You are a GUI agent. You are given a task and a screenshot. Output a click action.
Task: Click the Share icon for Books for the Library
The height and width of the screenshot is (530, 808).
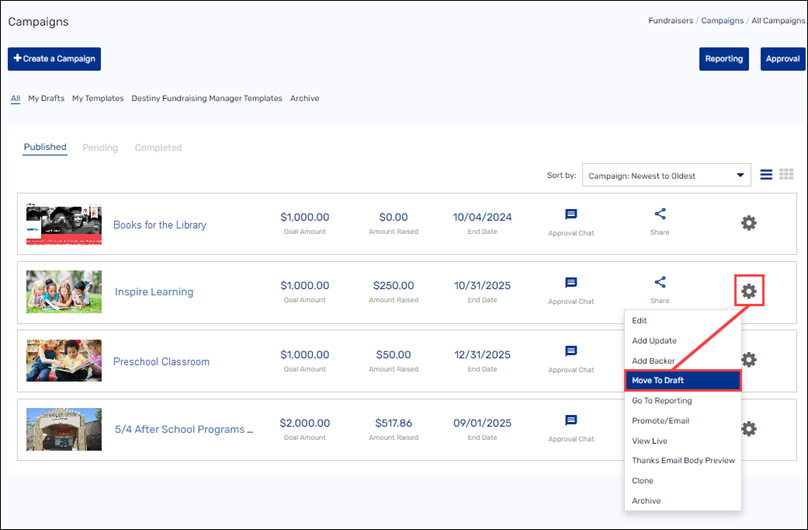(660, 214)
